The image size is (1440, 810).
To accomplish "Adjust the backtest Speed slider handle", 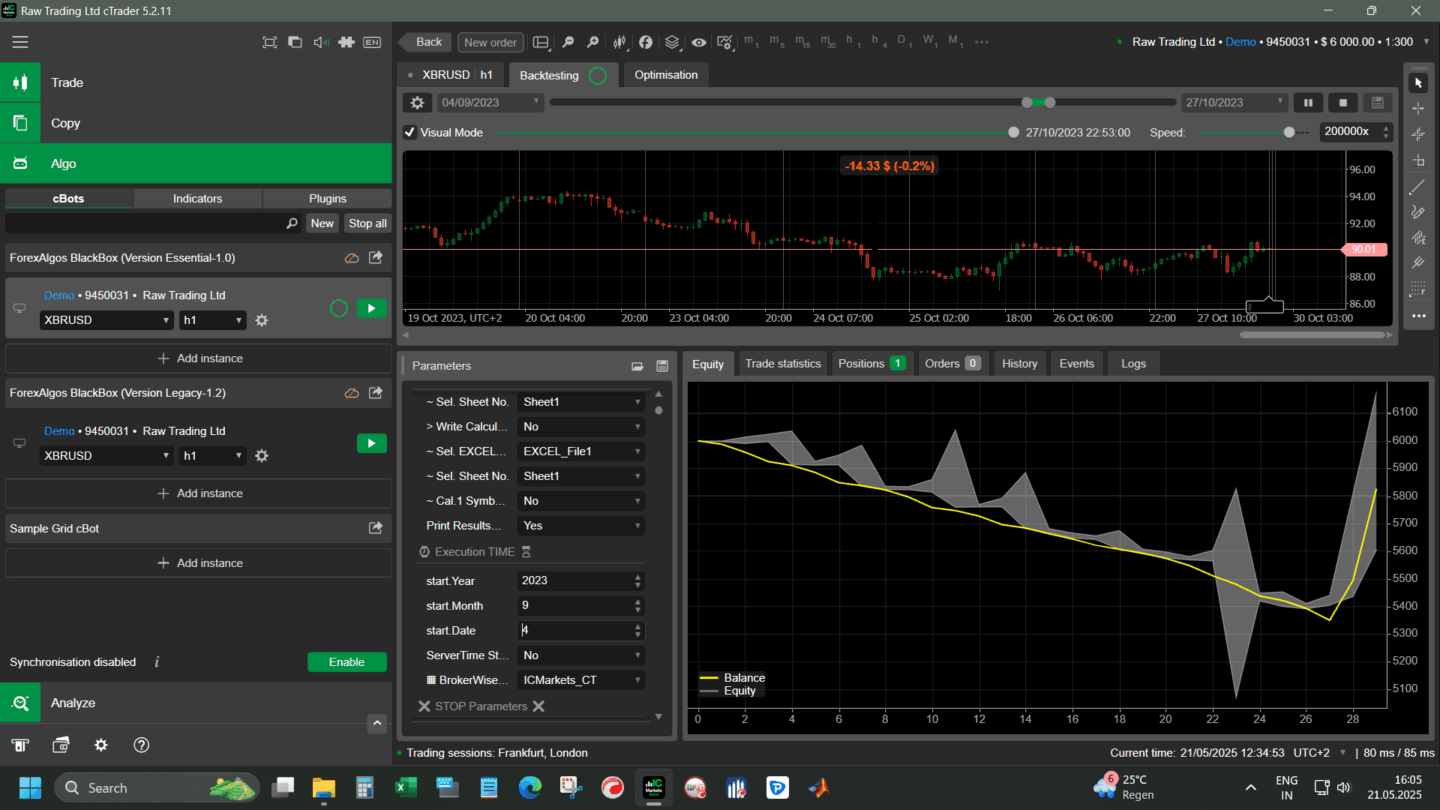I will [1289, 132].
